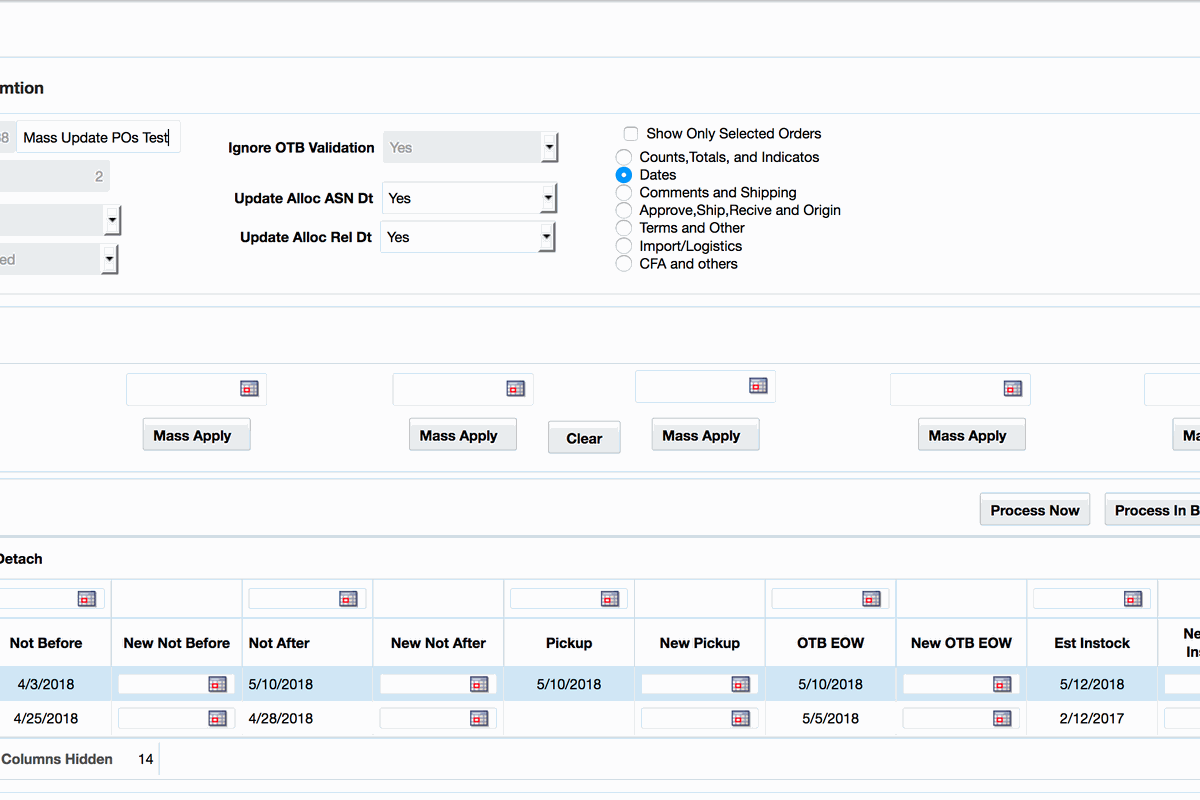Open Update Alloc ASN Dt dropdown

click(x=548, y=198)
